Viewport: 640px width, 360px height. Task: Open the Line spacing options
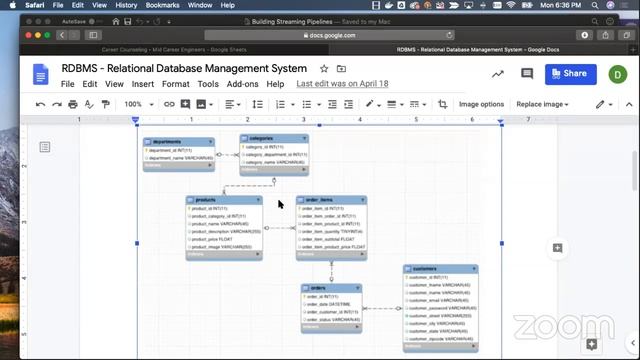(258, 104)
